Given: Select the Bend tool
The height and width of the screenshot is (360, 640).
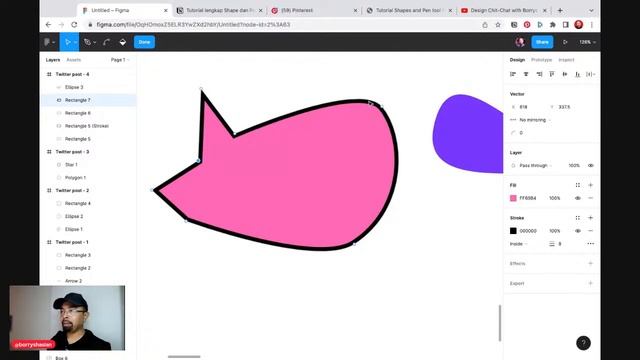Looking at the screenshot, I should point(107,42).
